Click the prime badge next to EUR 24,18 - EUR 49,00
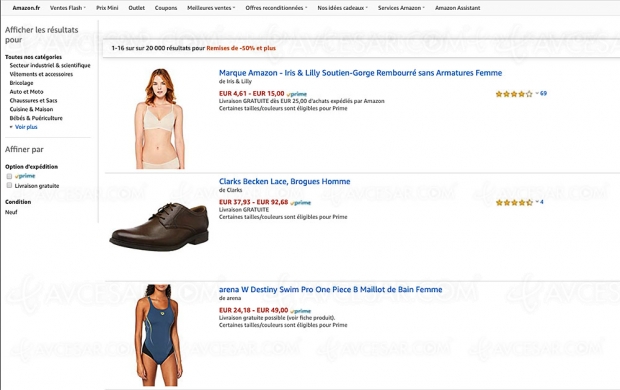The image size is (620, 390). point(301,311)
